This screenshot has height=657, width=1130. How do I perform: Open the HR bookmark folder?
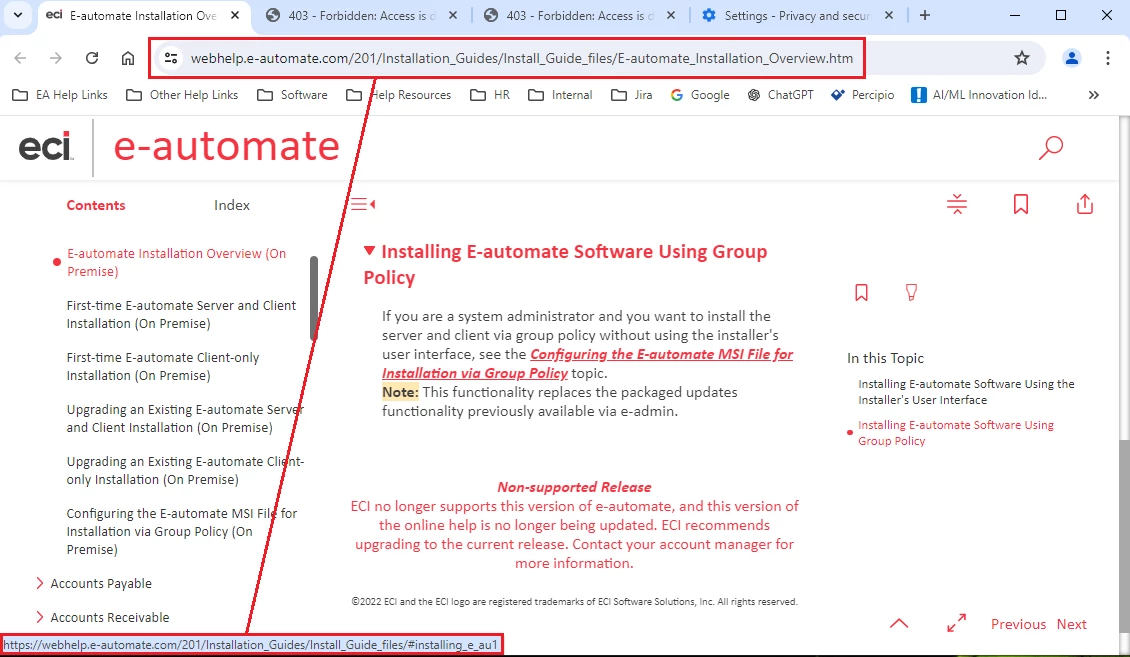pos(490,95)
